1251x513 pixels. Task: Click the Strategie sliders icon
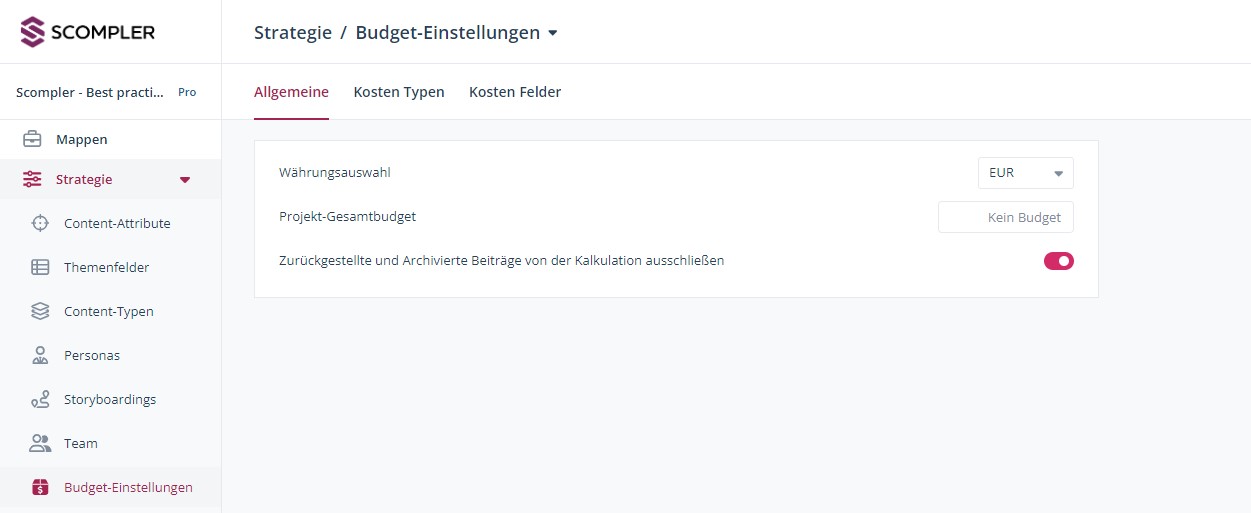click(x=33, y=179)
